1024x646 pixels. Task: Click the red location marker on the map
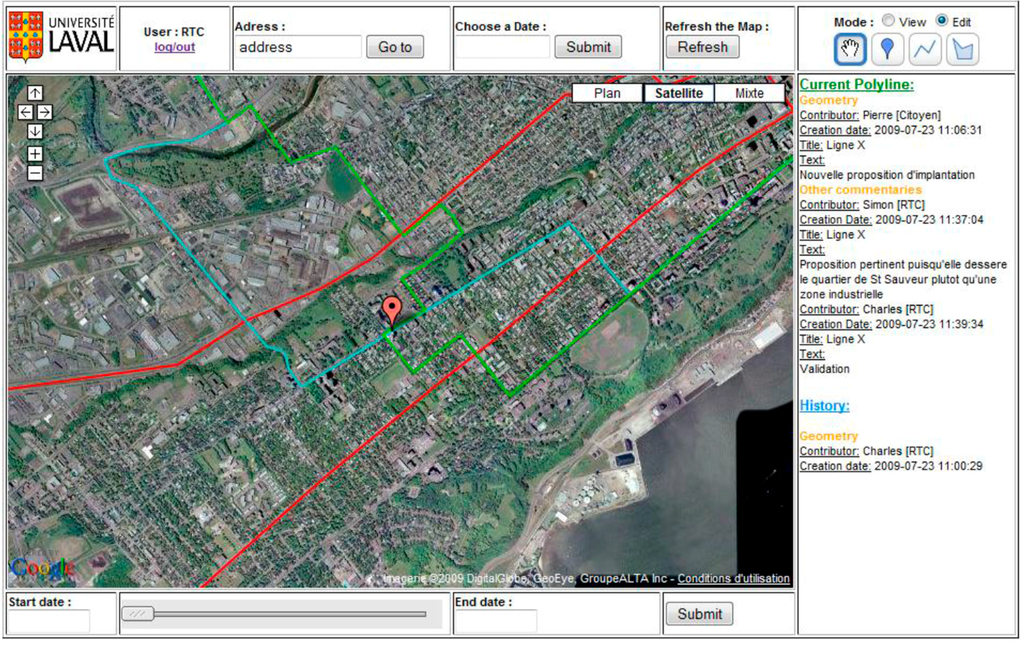click(392, 310)
